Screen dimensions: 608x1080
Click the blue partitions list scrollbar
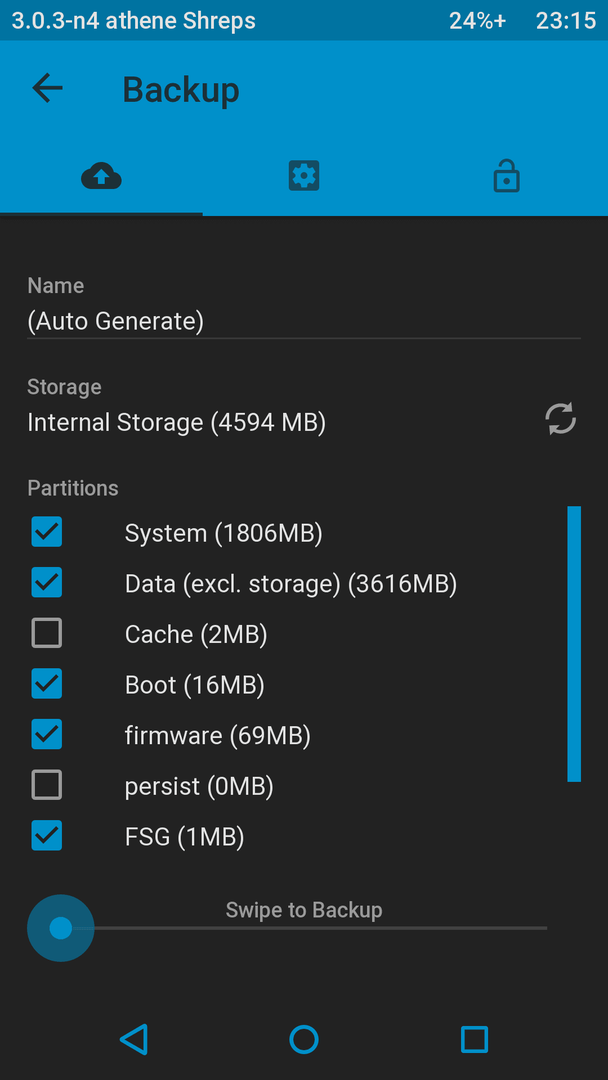(574, 644)
